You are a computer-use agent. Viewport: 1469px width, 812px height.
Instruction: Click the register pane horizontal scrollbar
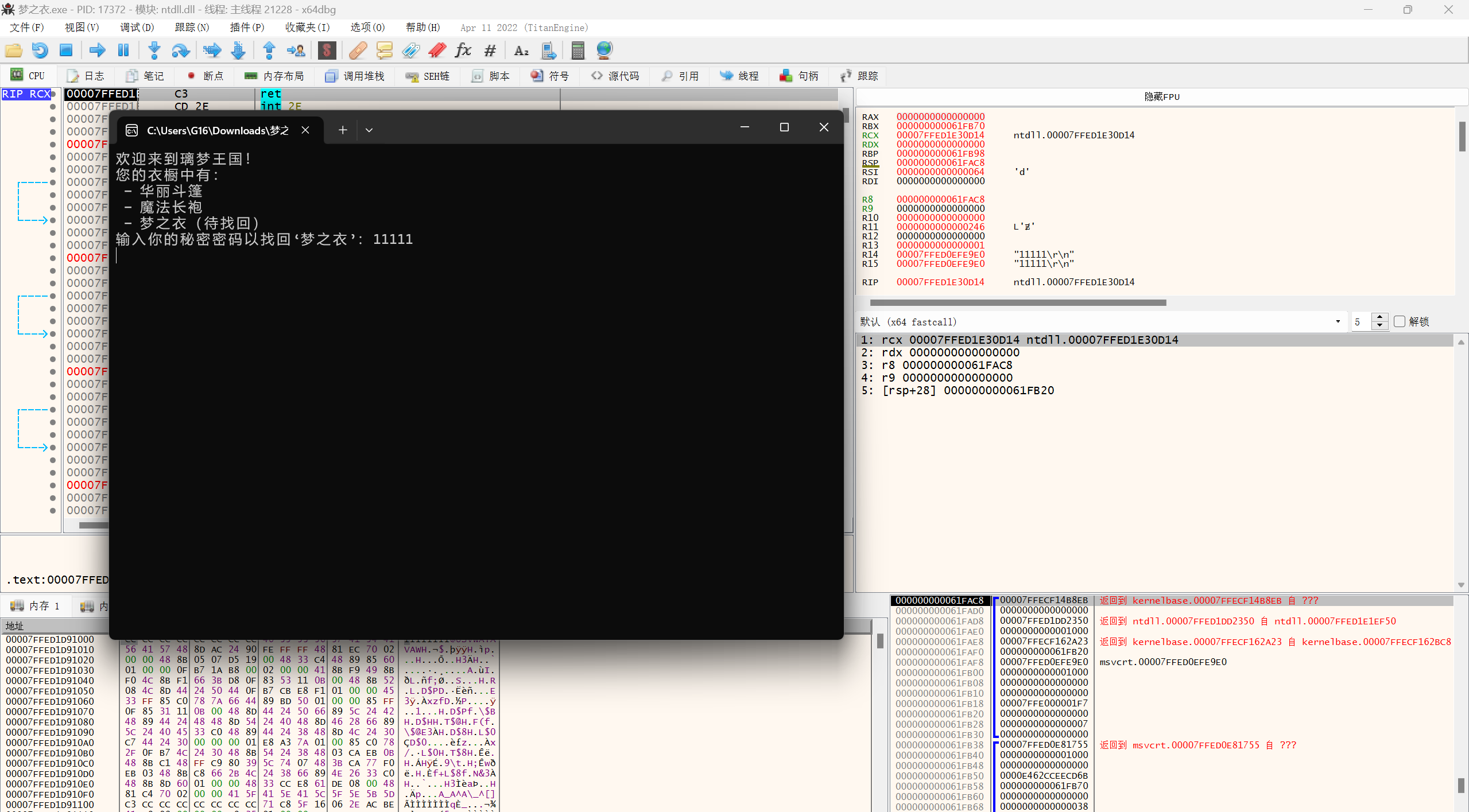point(1017,302)
